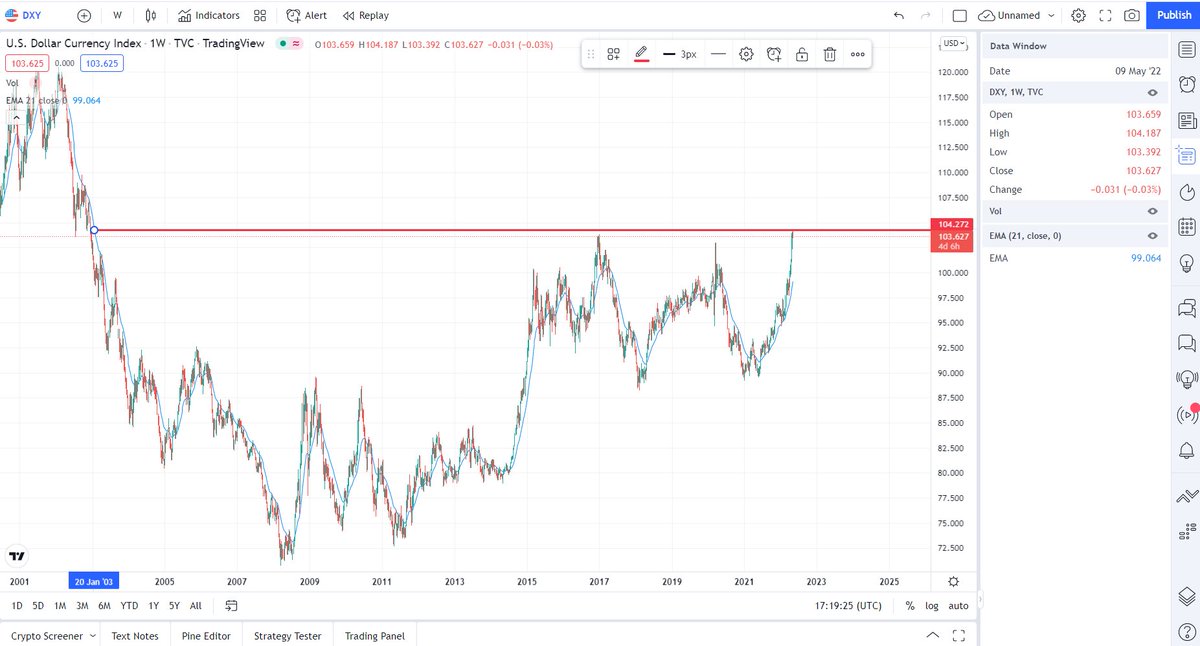Toggle log scale mode
The image size is (1200, 646).
932,605
